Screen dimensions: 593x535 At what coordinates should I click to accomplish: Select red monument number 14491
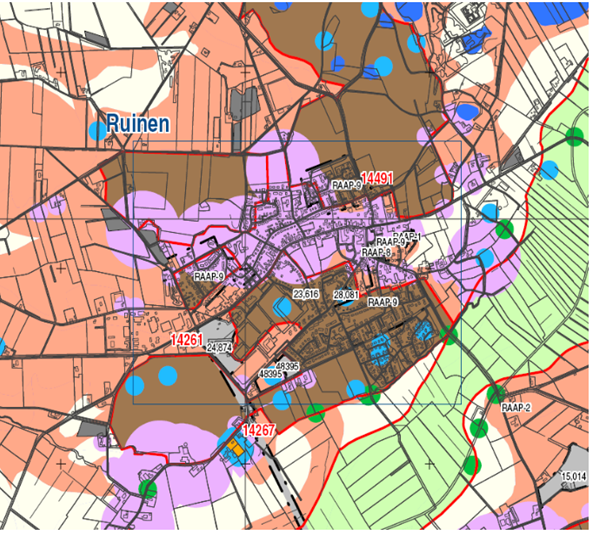click(x=377, y=178)
